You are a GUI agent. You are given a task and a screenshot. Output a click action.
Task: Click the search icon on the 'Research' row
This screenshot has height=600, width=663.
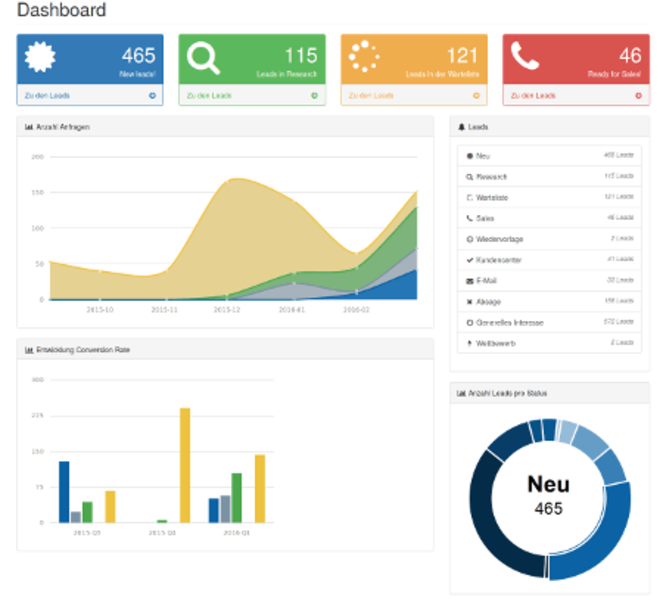coord(469,177)
